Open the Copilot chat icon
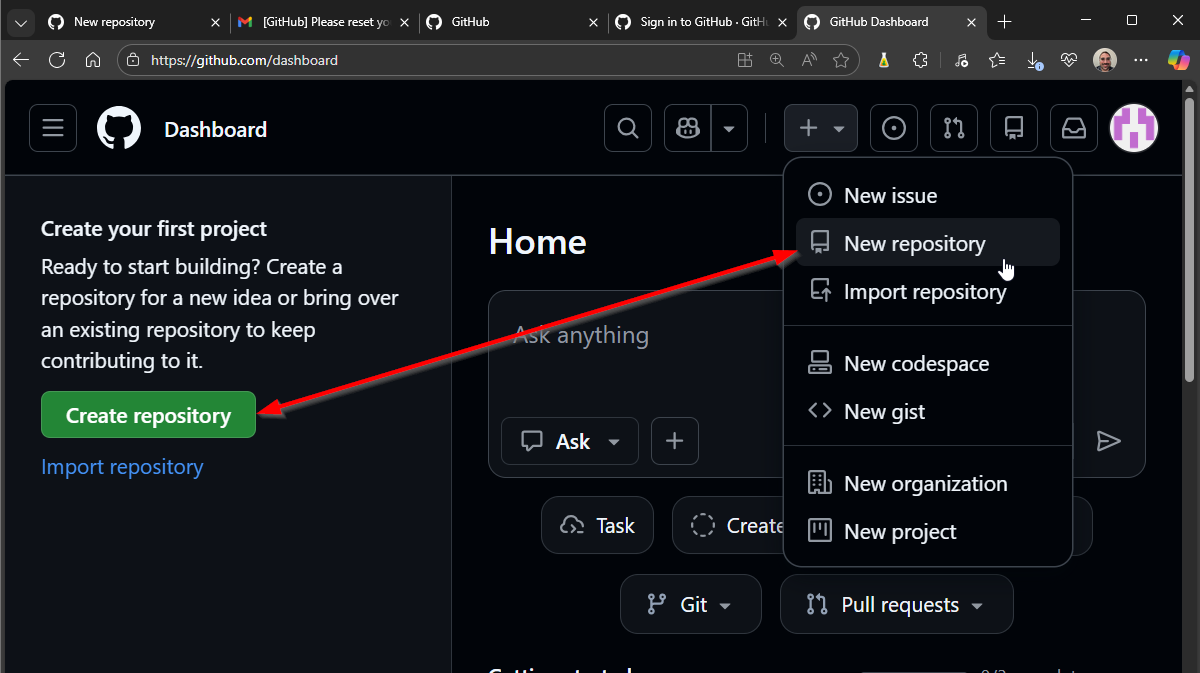 click(688, 128)
